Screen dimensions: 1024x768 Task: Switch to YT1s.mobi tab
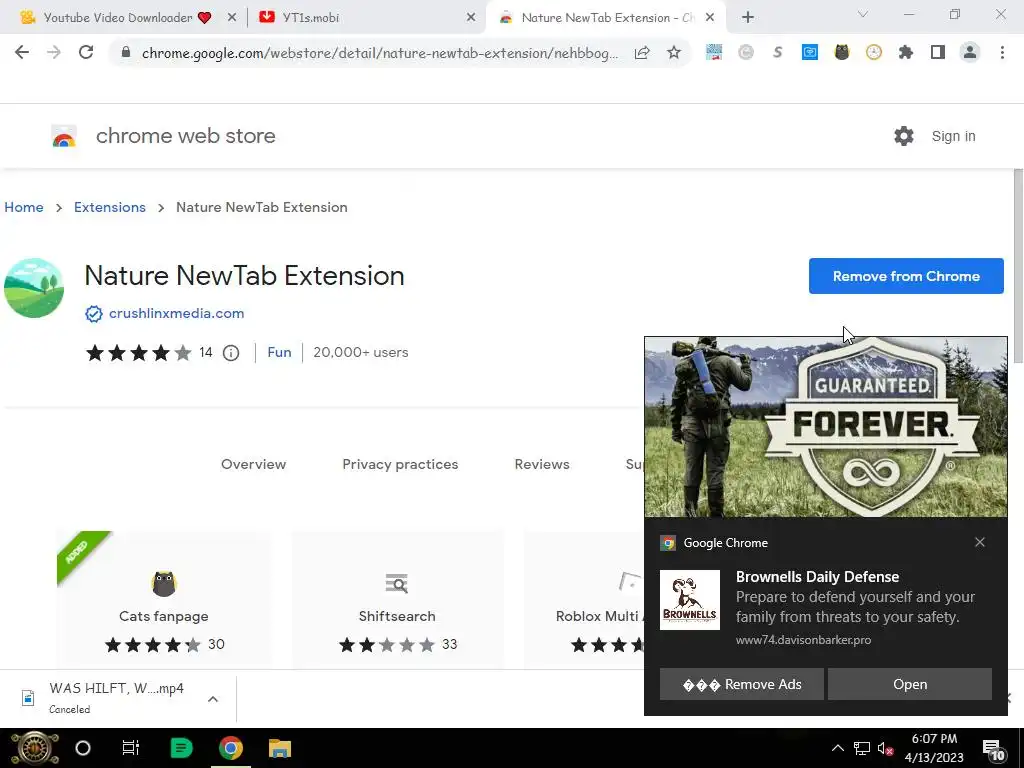coord(311,18)
